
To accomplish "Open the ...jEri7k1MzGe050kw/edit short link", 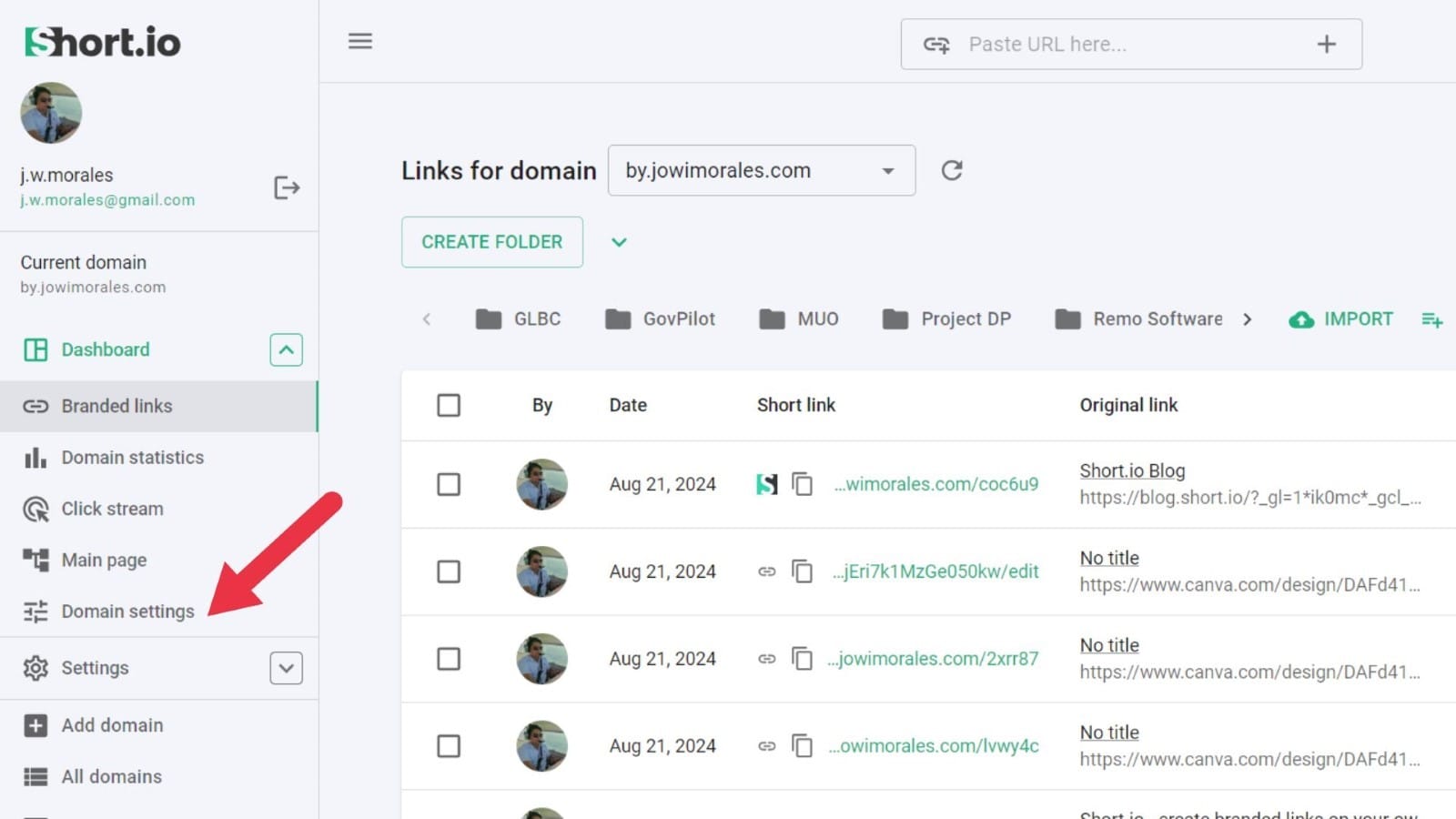I will [935, 571].
